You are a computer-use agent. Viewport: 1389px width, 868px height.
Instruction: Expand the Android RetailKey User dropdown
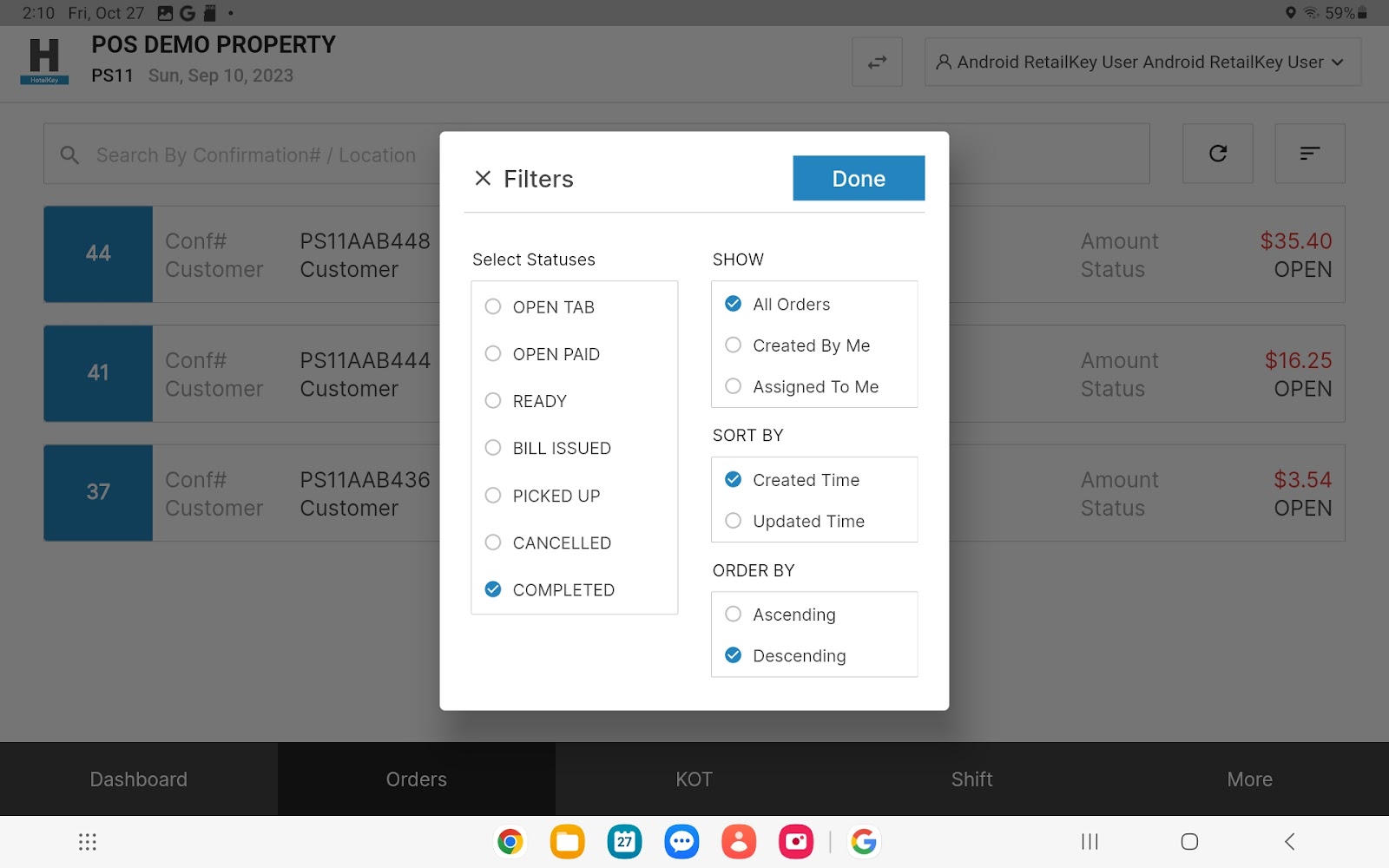[x=1142, y=62]
